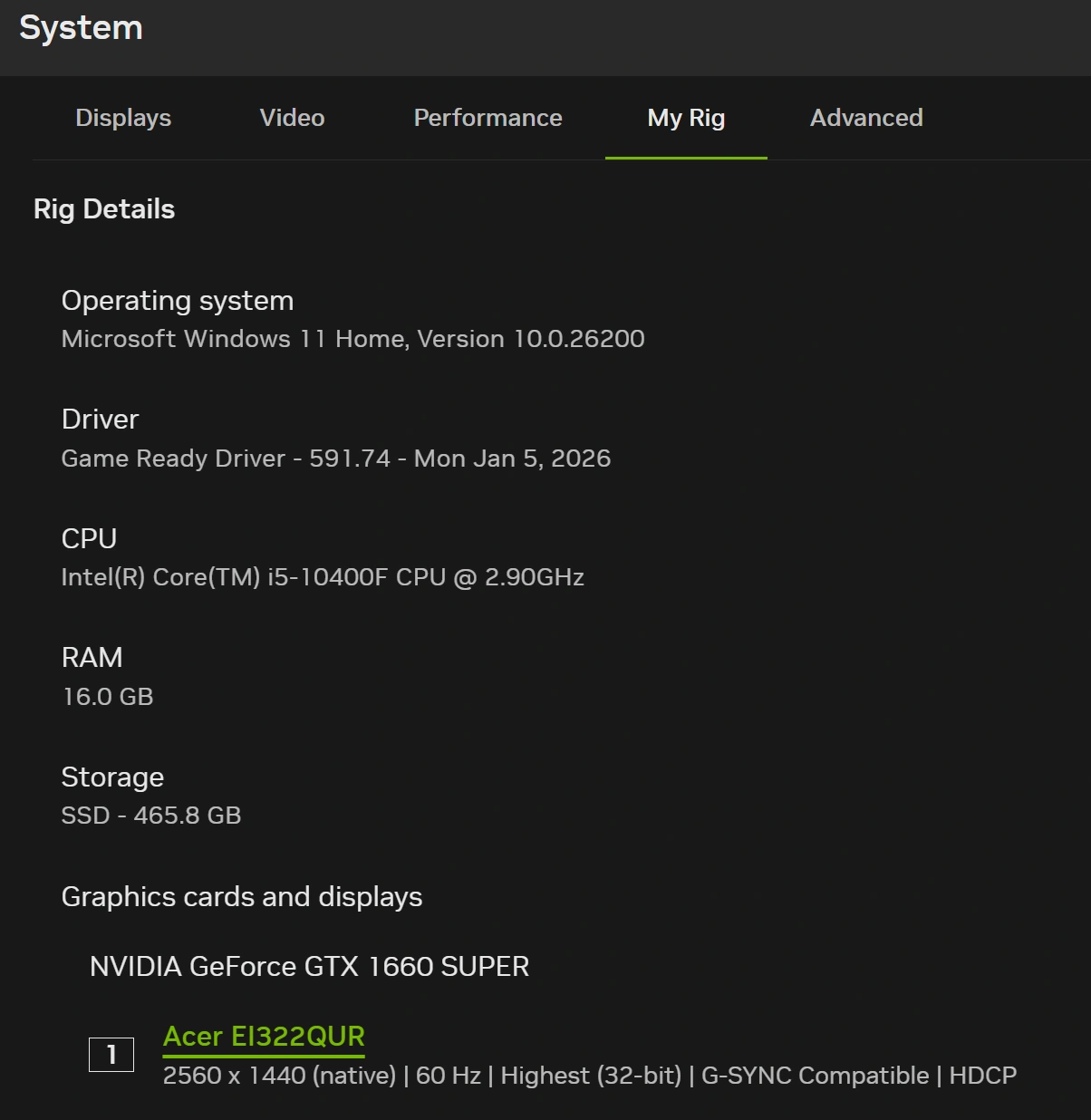This screenshot has width=1091, height=1120.
Task: Click the Rig Details heading
Action: pos(104,209)
